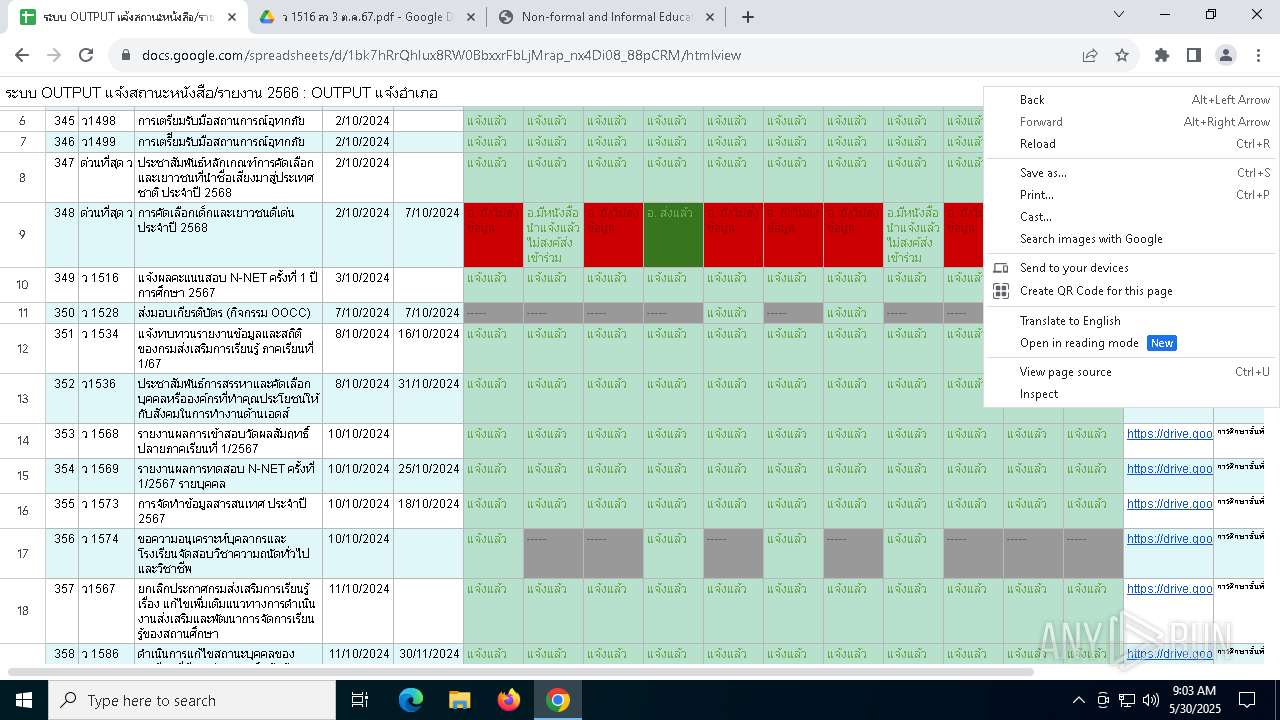The image size is (1280, 720).
Task: Bookmark this page with the star icon
Action: 1122,55
